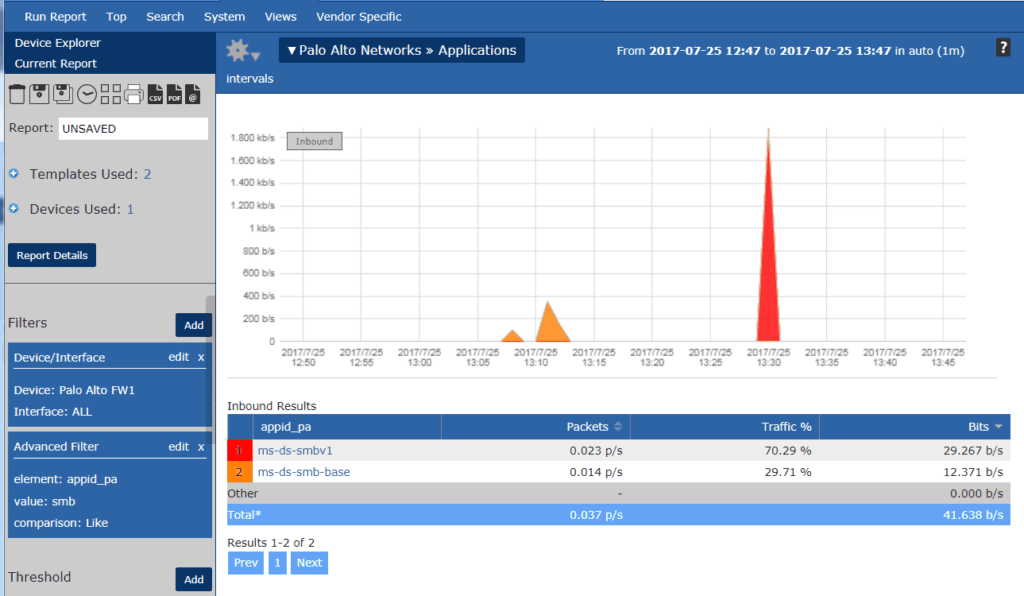Open the System menu

pos(224,16)
